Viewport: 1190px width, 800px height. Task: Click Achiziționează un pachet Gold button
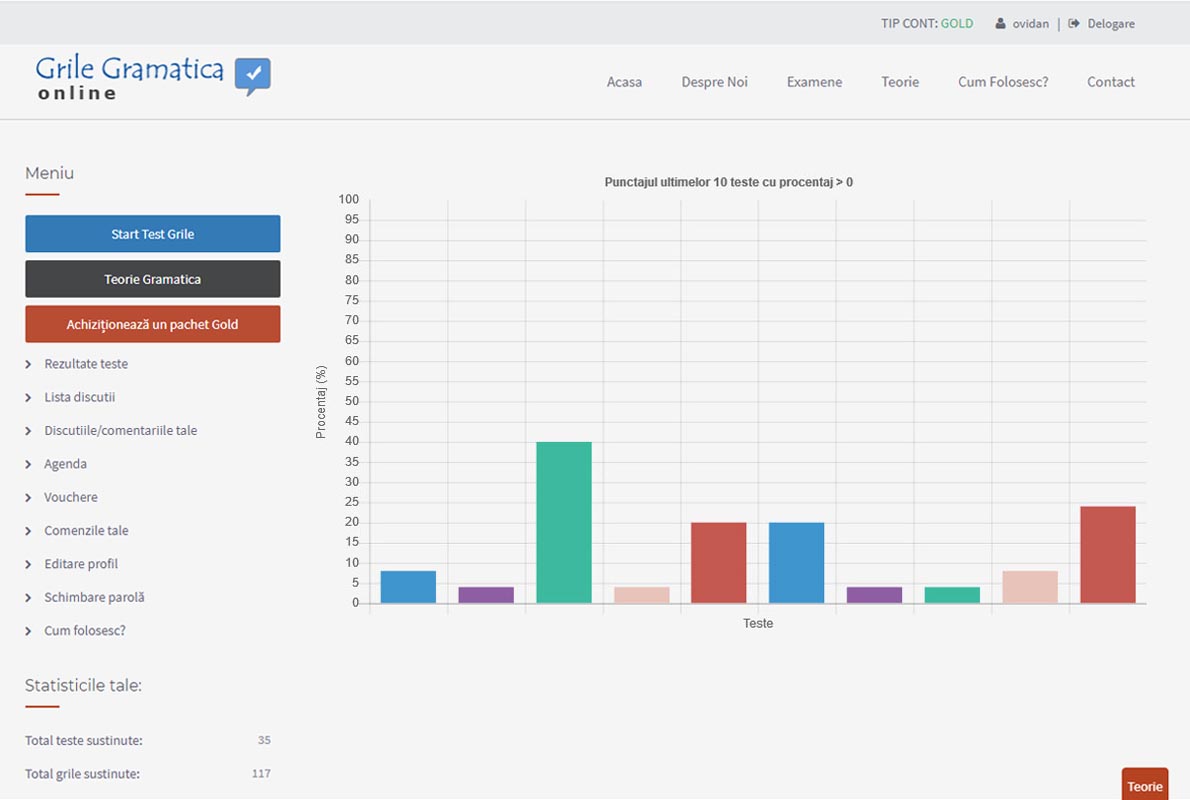coord(152,324)
